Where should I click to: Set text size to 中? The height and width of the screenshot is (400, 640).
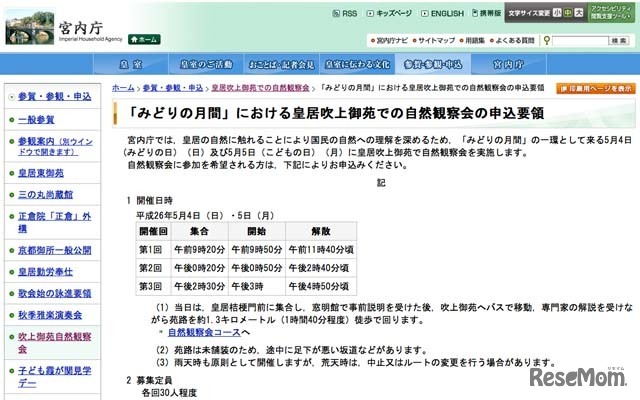(568, 13)
